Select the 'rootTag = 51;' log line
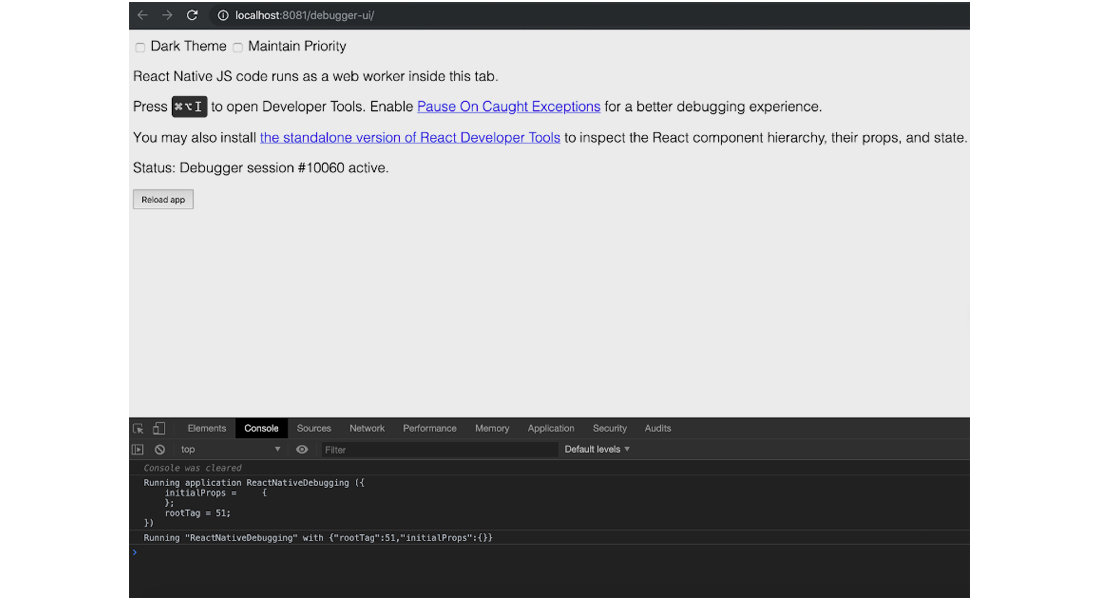Screen dimensions: 1100x600 [198, 513]
